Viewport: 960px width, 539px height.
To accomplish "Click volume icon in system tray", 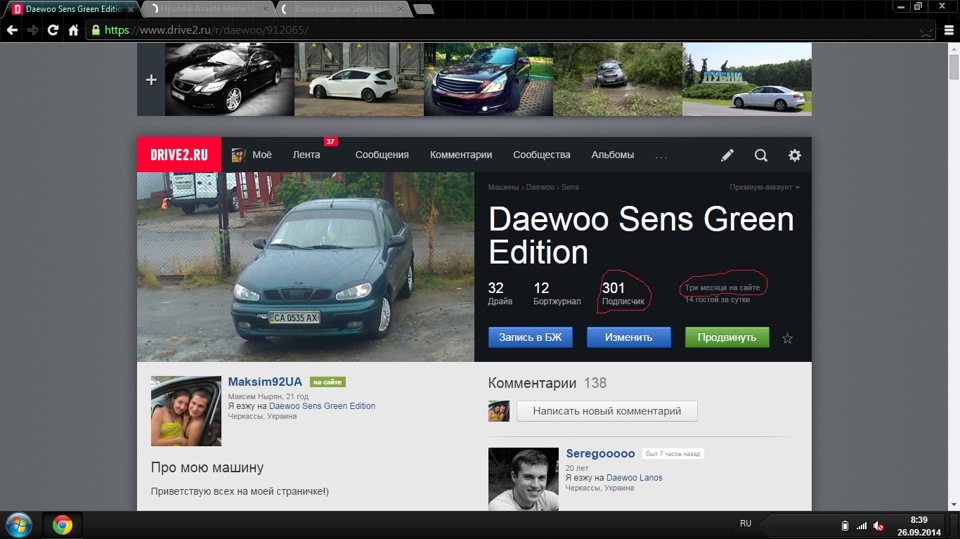I will pyautogui.click(x=879, y=526).
